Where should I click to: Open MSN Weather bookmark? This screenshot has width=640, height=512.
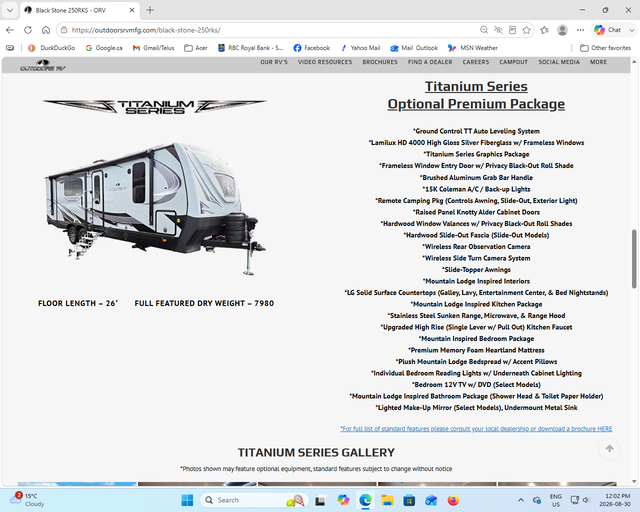473,48
